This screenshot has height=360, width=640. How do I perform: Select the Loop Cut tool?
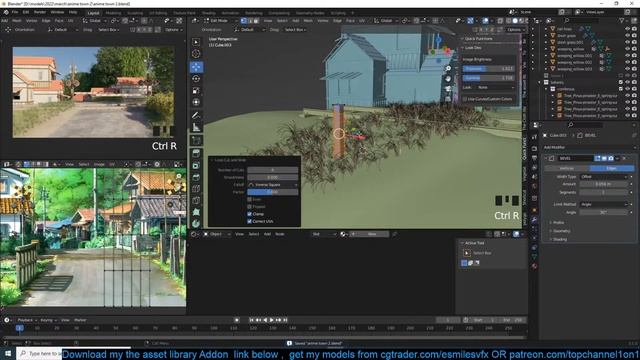click(196, 189)
